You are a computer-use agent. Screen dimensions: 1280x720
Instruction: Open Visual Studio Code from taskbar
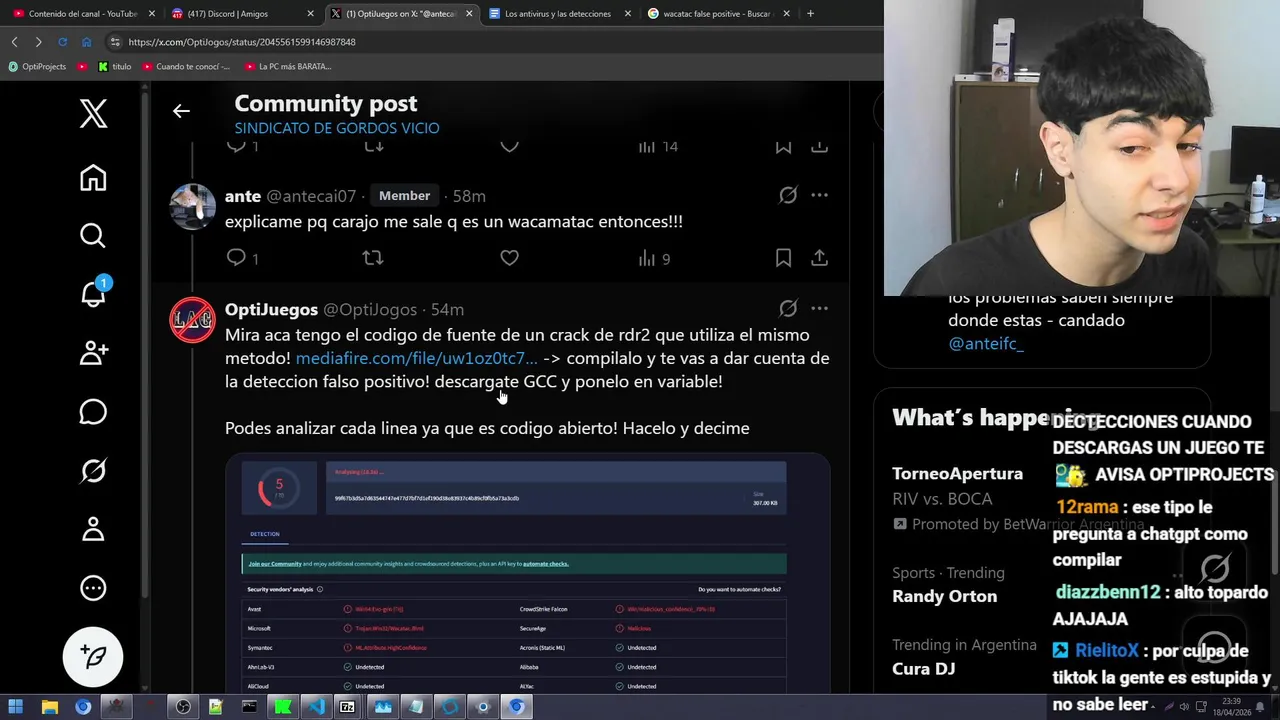click(x=316, y=707)
